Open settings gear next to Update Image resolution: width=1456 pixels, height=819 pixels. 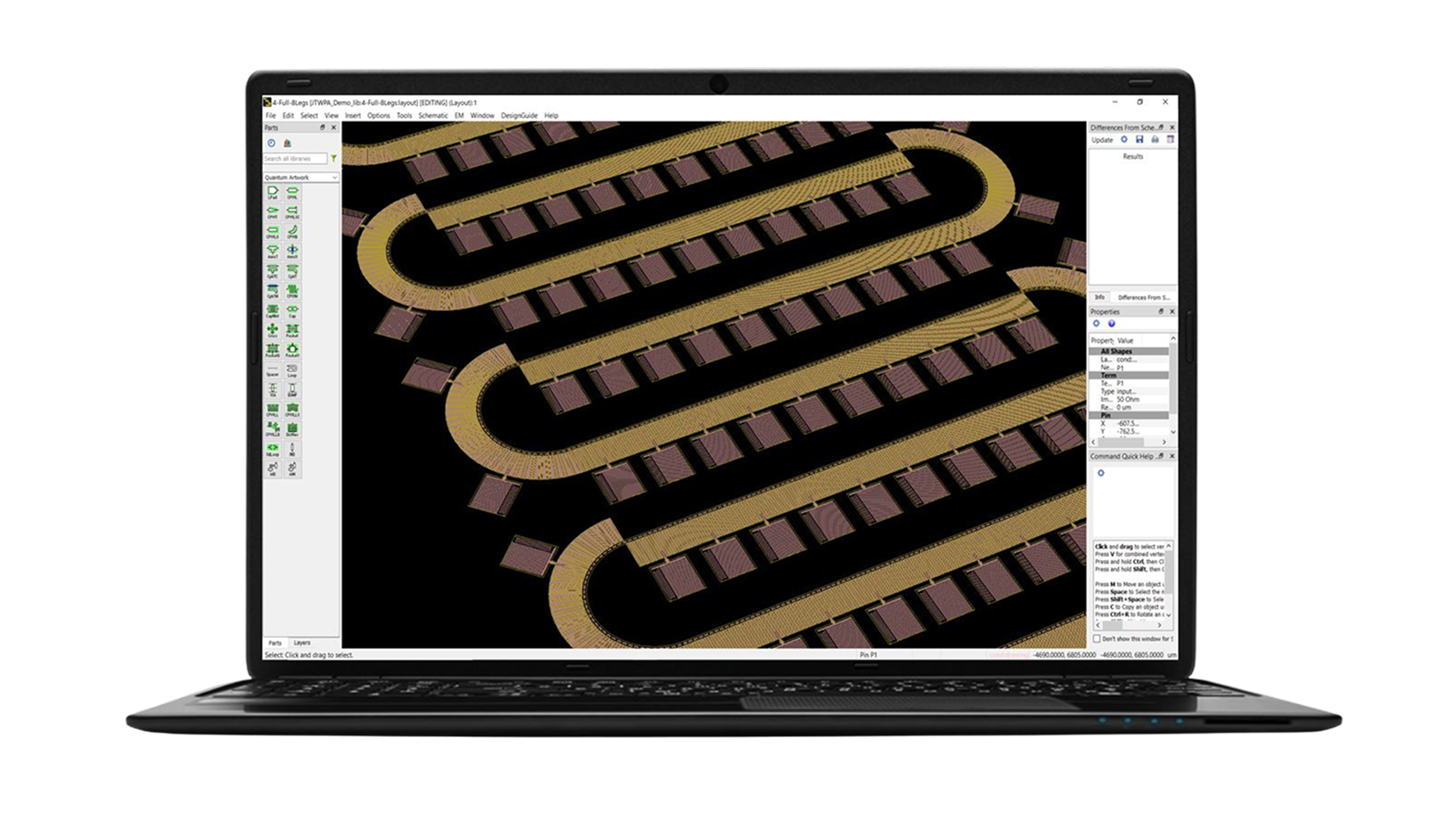click(1124, 140)
